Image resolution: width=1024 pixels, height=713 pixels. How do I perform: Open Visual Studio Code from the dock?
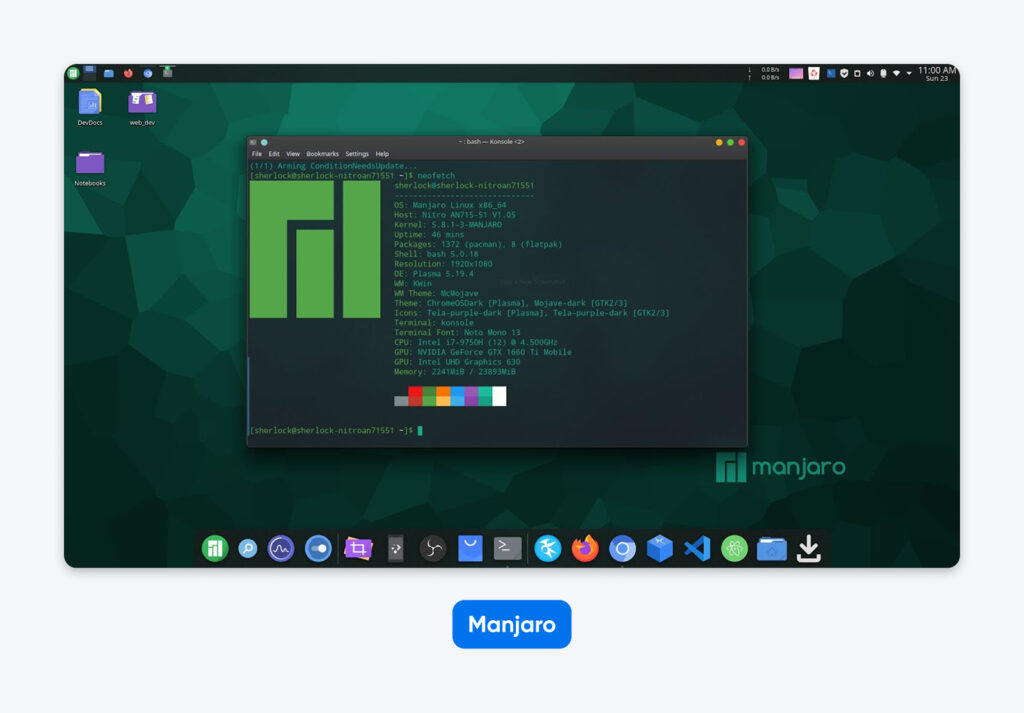pyautogui.click(x=696, y=548)
